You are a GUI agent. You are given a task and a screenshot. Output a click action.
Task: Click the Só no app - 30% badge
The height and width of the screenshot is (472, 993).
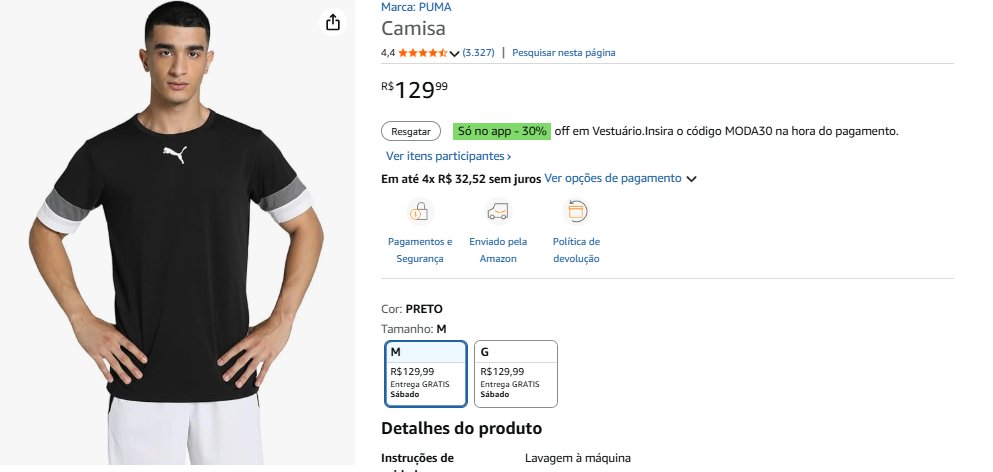point(501,131)
